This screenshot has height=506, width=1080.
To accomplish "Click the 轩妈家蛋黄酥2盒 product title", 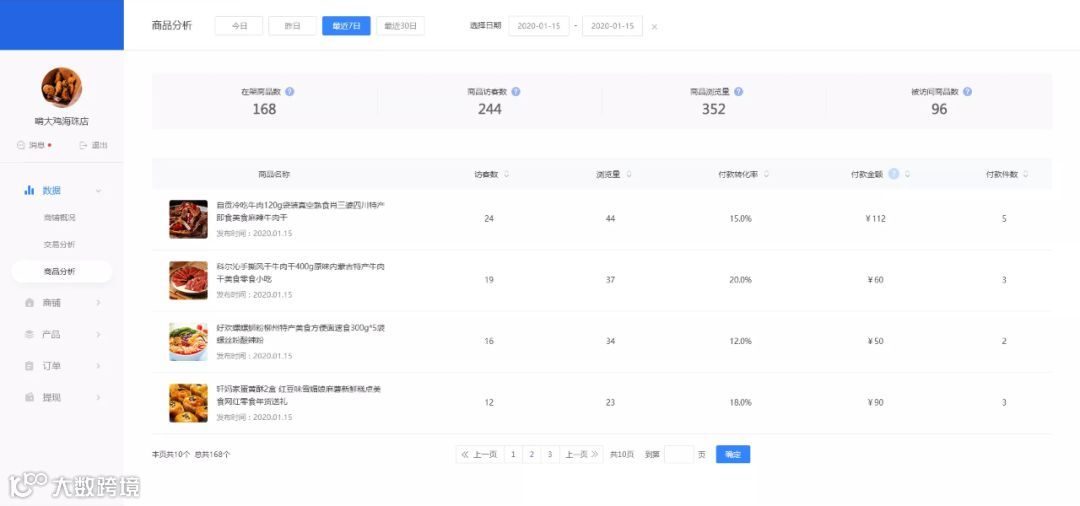I will point(299,395).
